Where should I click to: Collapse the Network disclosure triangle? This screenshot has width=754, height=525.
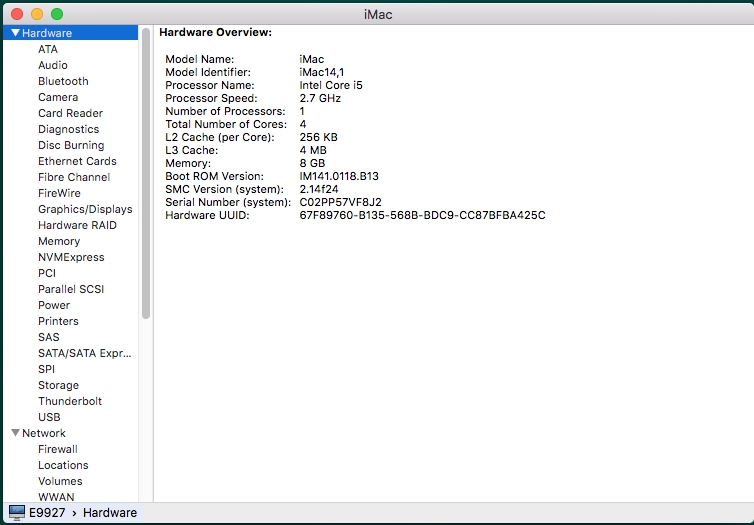point(15,433)
